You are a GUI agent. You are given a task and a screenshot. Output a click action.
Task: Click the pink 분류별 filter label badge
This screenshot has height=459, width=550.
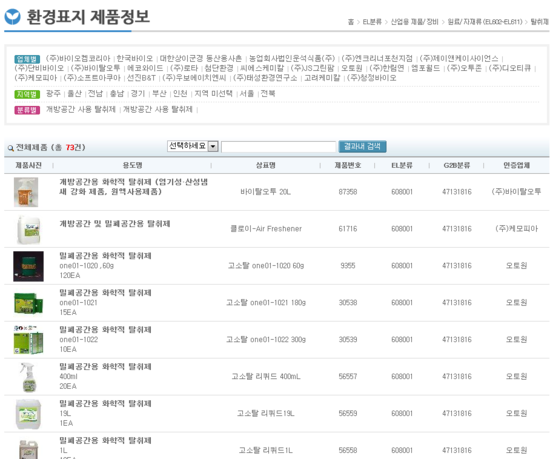[27, 110]
